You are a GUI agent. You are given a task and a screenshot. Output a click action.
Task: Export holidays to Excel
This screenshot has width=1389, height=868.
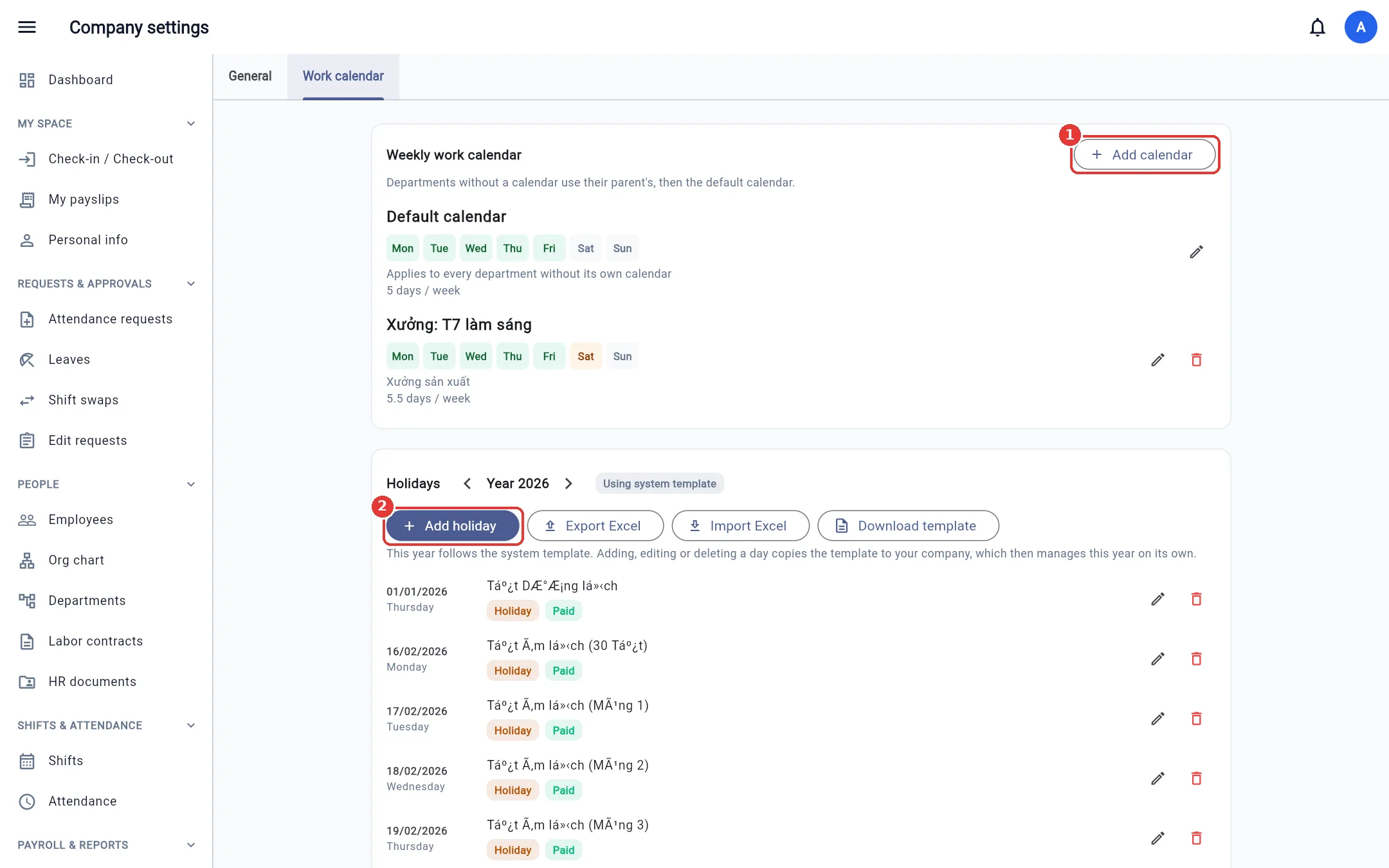tap(595, 526)
